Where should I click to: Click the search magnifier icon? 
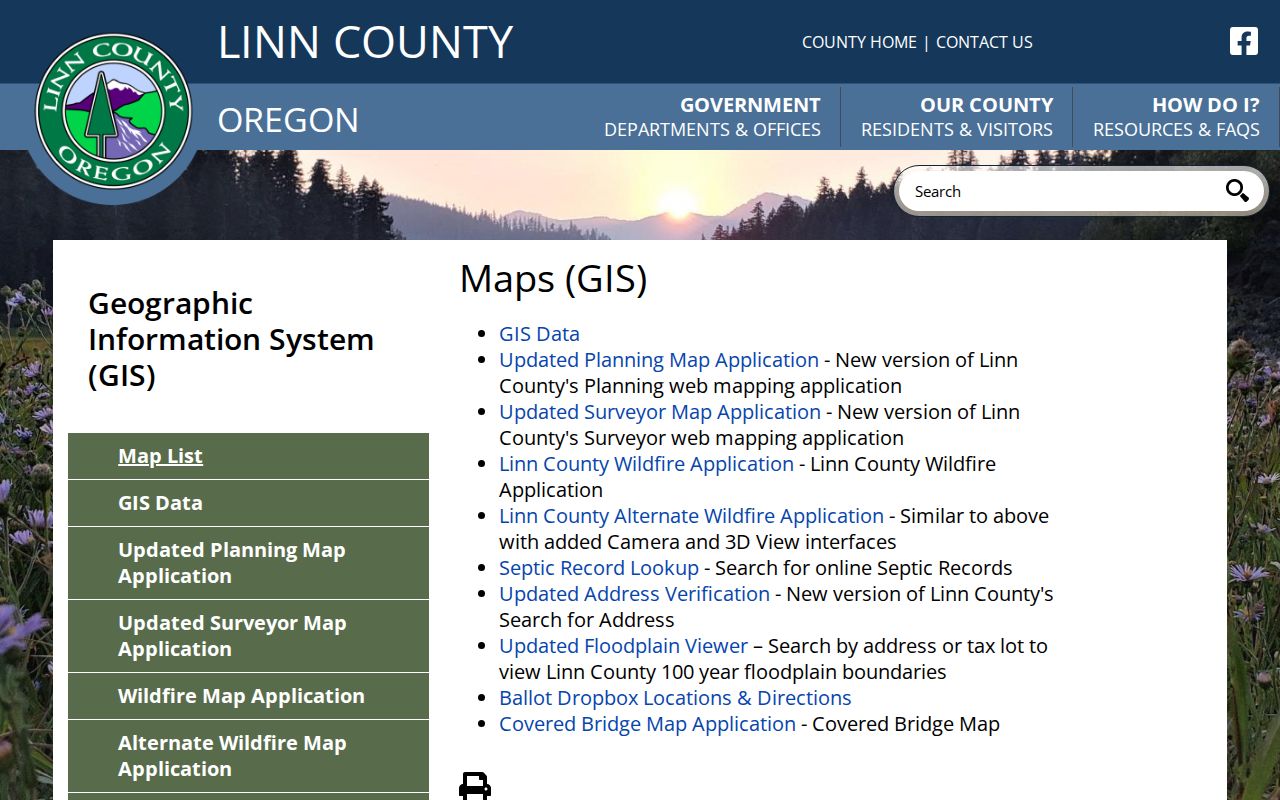(x=1237, y=191)
